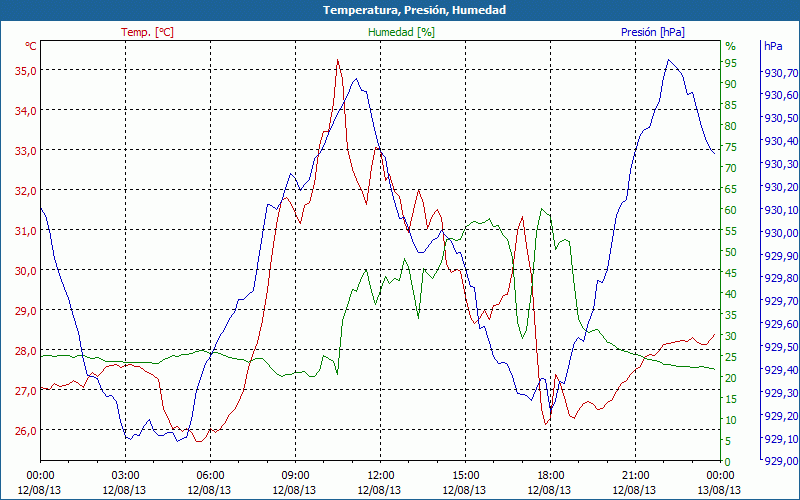This screenshot has width=800, height=500.
Task: Click the 930,10 pressure axis value
Action: (781, 210)
